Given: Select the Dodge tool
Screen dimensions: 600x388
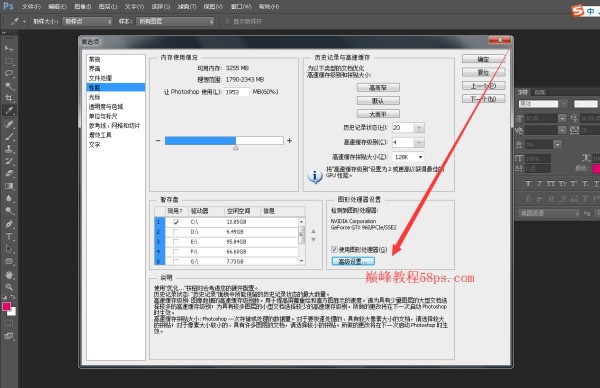Looking at the screenshot, I should [9, 210].
